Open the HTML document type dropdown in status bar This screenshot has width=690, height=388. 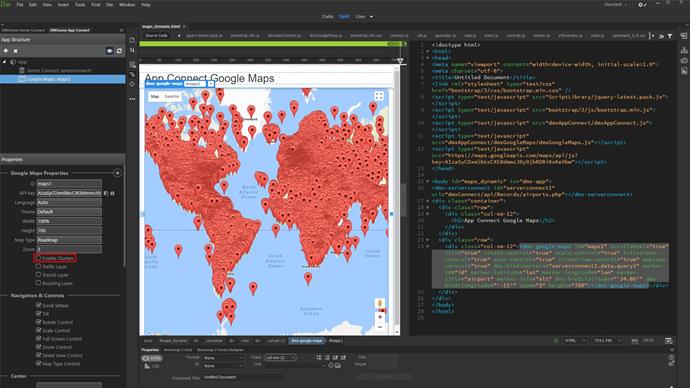point(576,340)
